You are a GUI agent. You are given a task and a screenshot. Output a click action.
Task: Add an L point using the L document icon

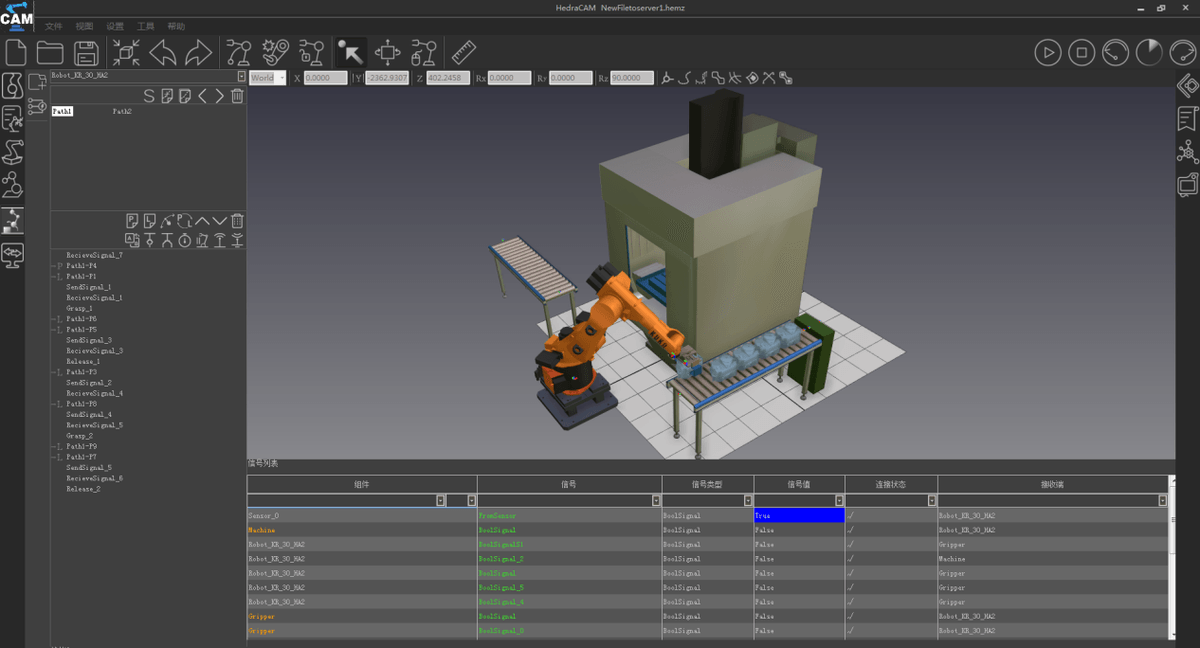pos(149,221)
